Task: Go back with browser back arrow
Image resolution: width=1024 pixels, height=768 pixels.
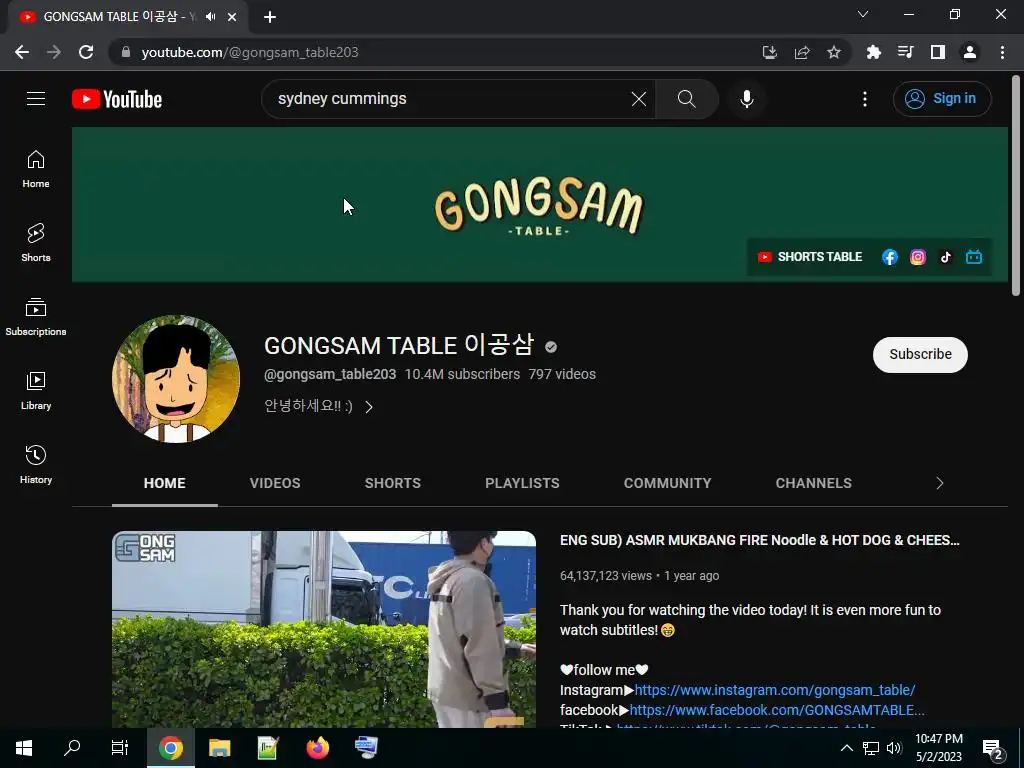Action: coord(22,52)
